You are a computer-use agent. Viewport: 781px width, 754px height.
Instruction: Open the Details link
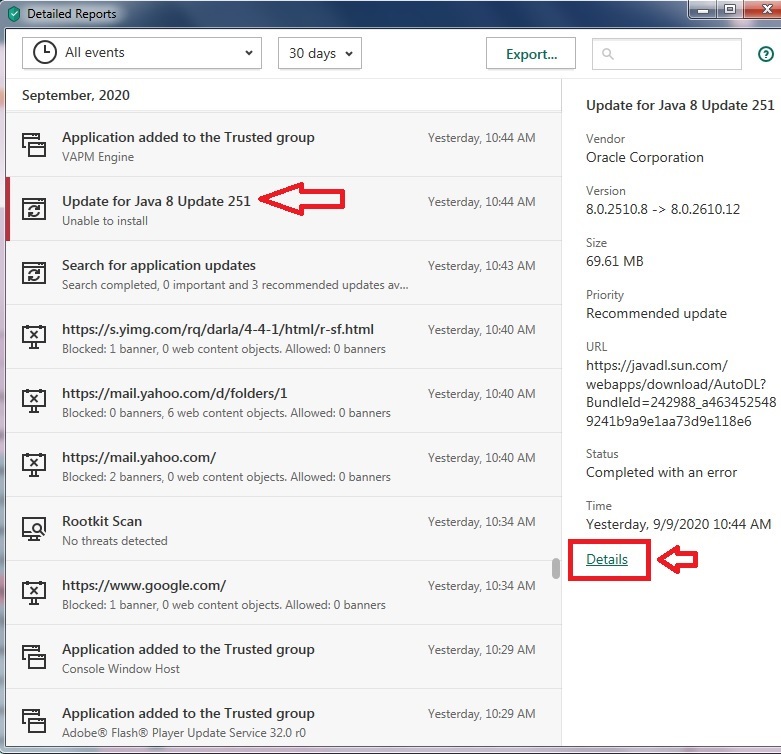click(607, 559)
